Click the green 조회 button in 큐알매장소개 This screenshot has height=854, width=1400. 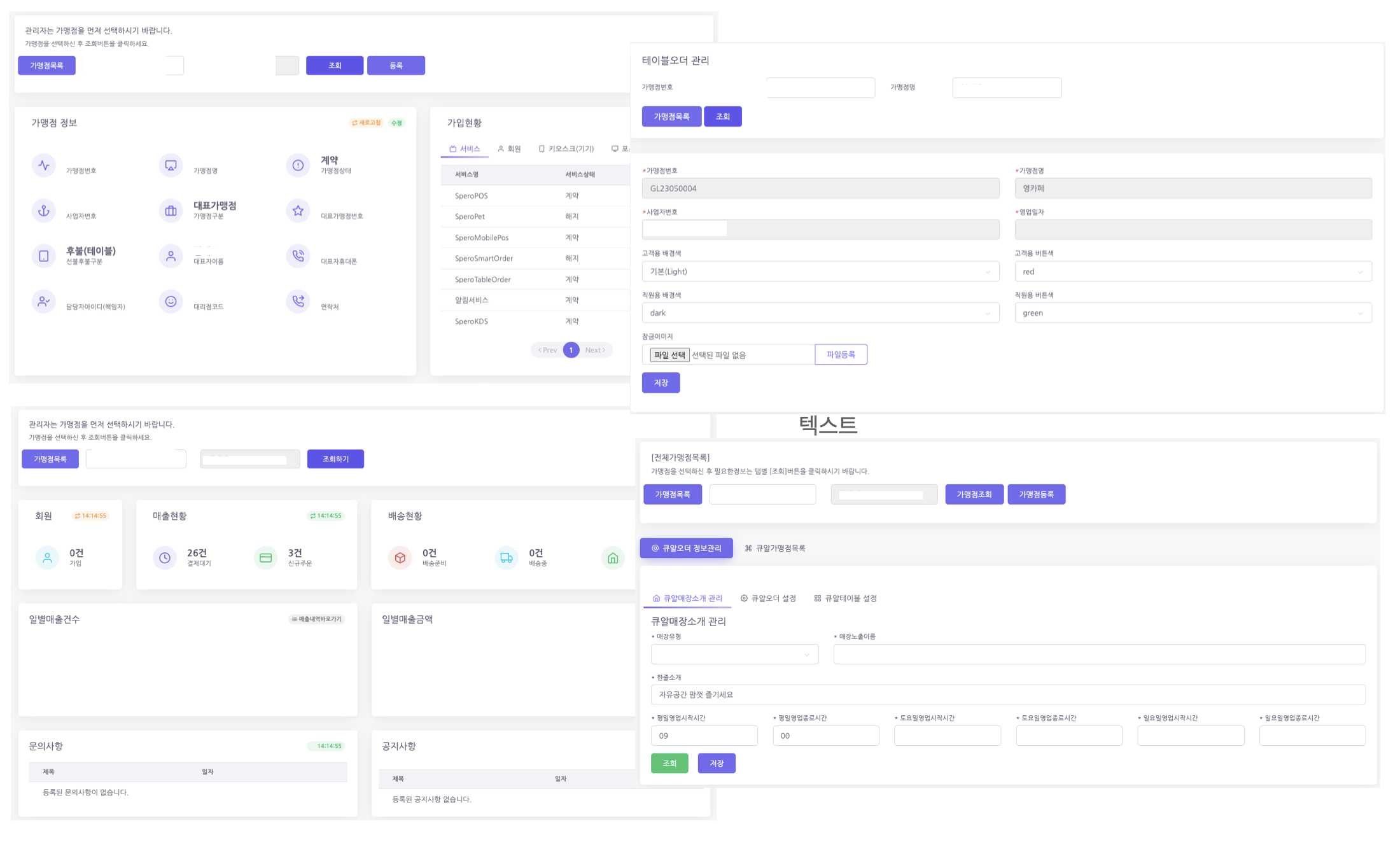[669, 763]
